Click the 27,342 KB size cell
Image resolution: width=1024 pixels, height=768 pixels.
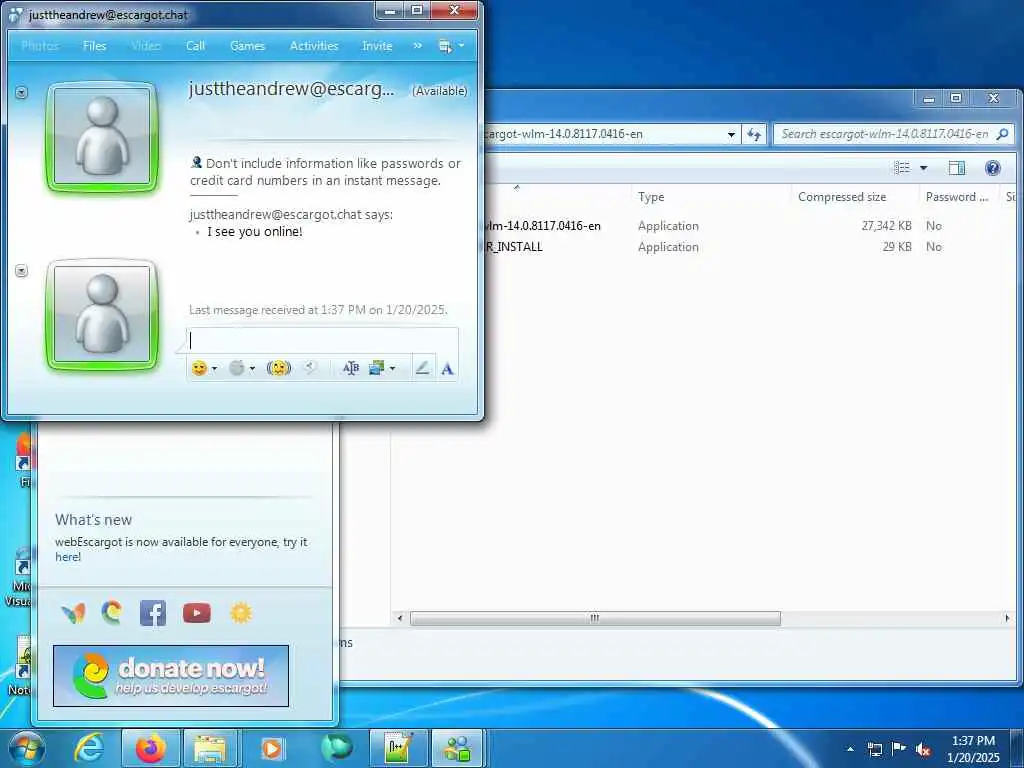click(x=886, y=226)
